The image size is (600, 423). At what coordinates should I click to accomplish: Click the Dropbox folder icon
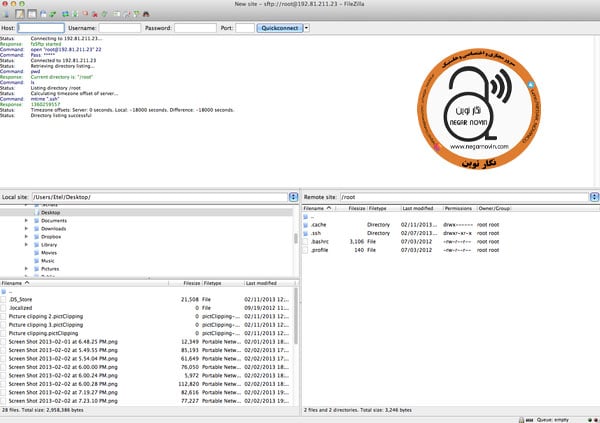[37, 237]
